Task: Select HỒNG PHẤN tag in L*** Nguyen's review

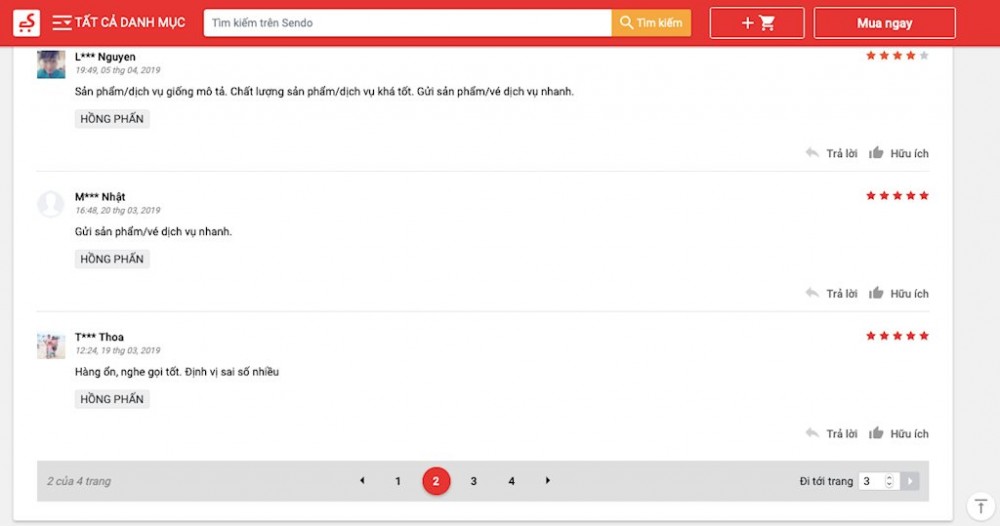Action: point(112,119)
